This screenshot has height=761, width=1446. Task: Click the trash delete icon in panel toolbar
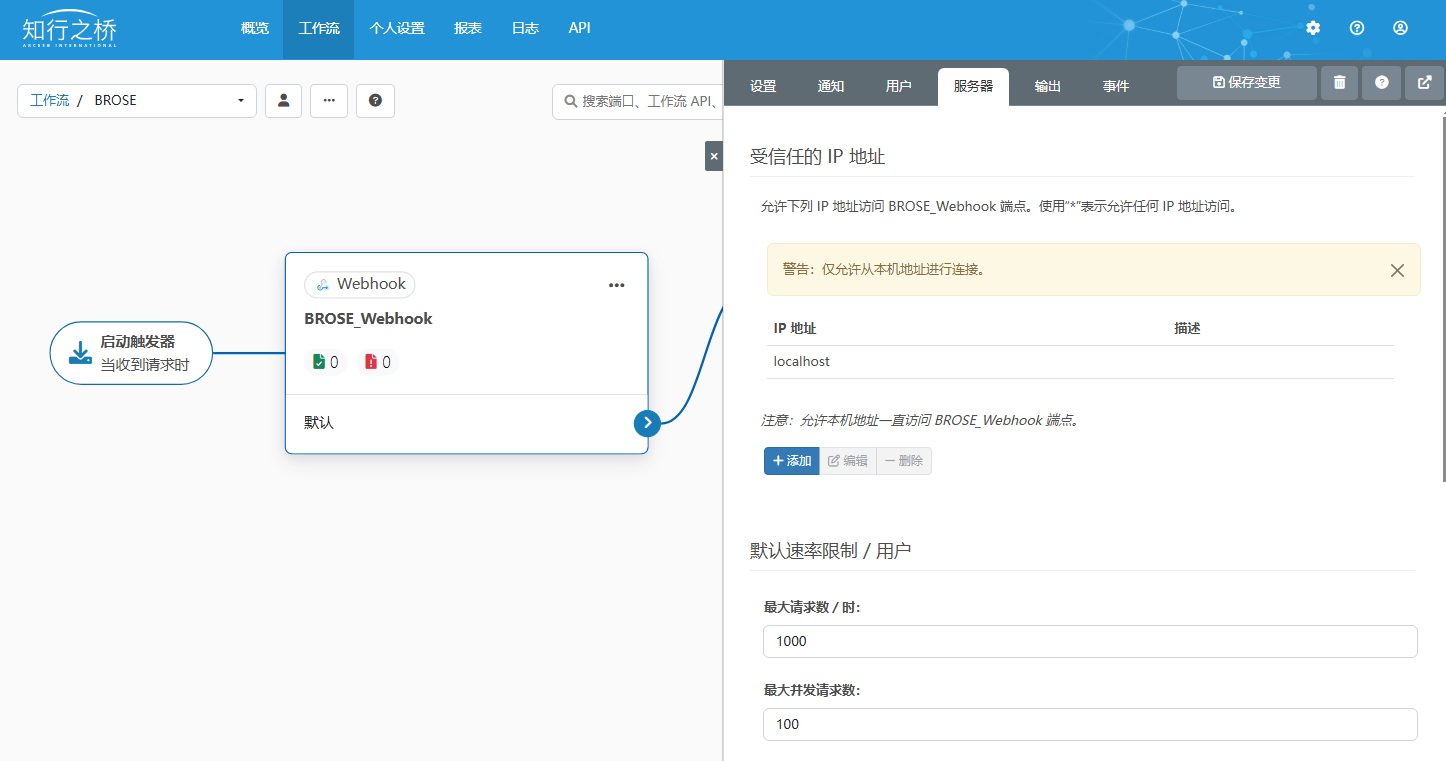tap(1339, 83)
